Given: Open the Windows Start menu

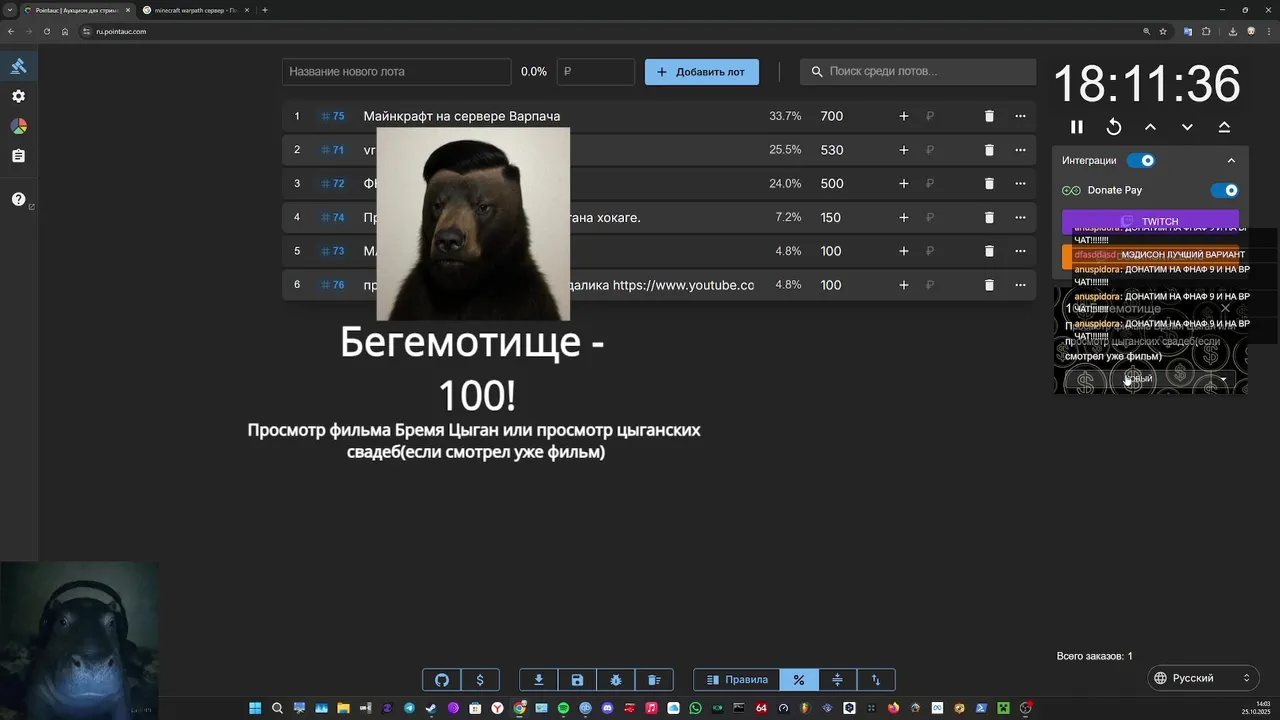Looking at the screenshot, I should (255, 708).
